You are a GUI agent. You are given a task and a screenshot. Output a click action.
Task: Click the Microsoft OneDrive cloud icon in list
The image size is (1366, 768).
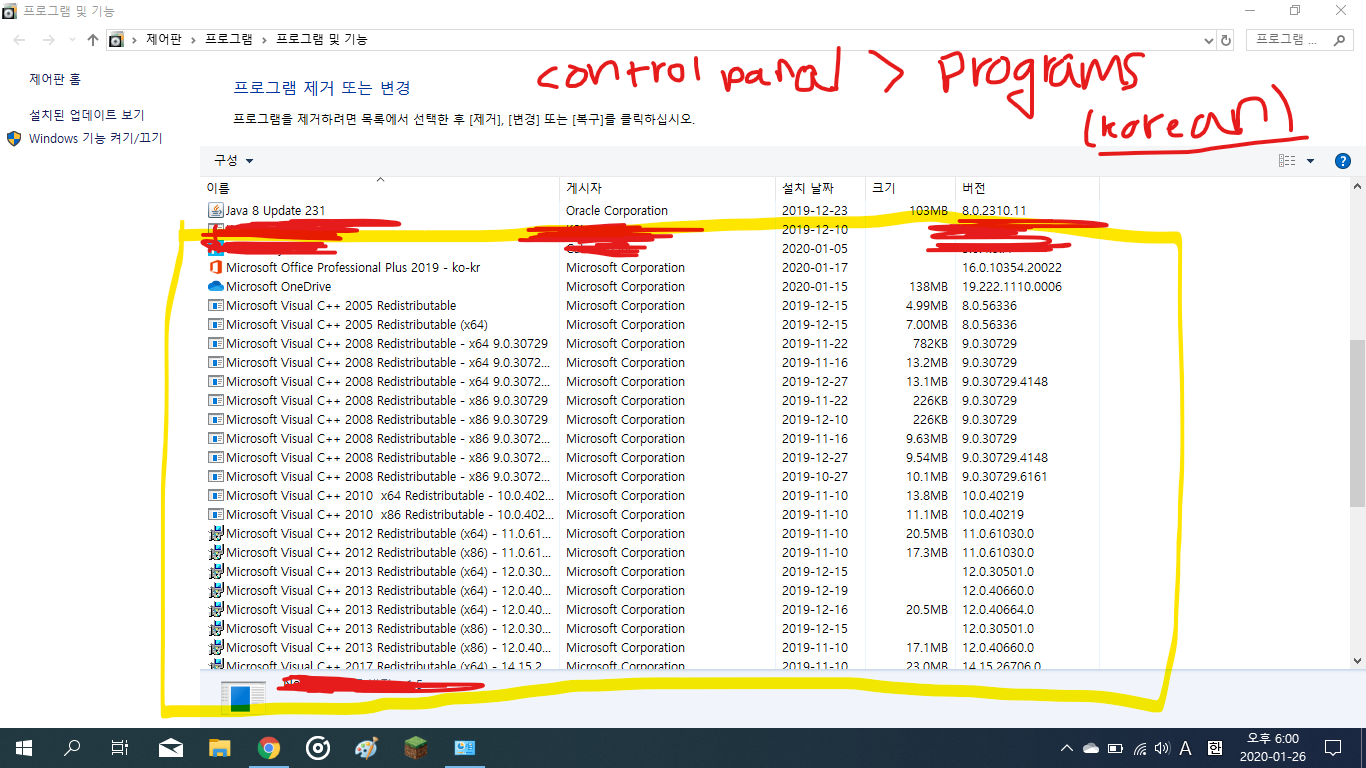coord(216,287)
